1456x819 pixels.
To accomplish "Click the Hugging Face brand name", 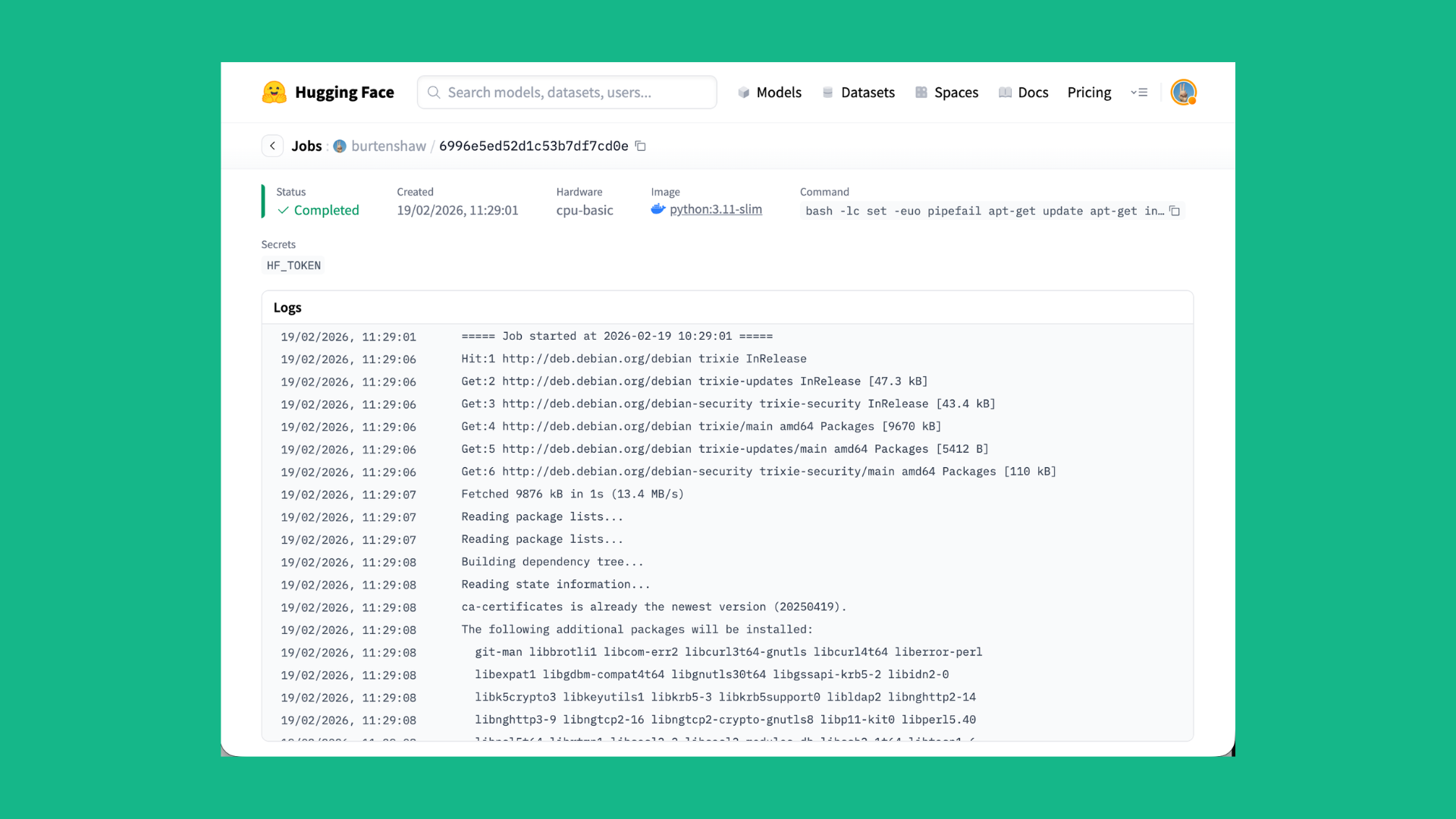I will pos(344,93).
